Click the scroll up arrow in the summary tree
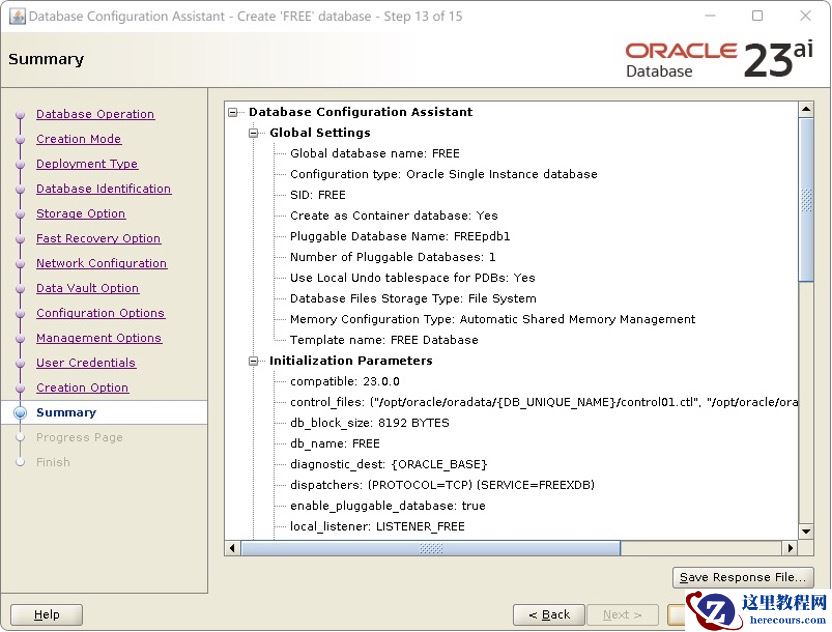The image size is (832, 632). 806,109
